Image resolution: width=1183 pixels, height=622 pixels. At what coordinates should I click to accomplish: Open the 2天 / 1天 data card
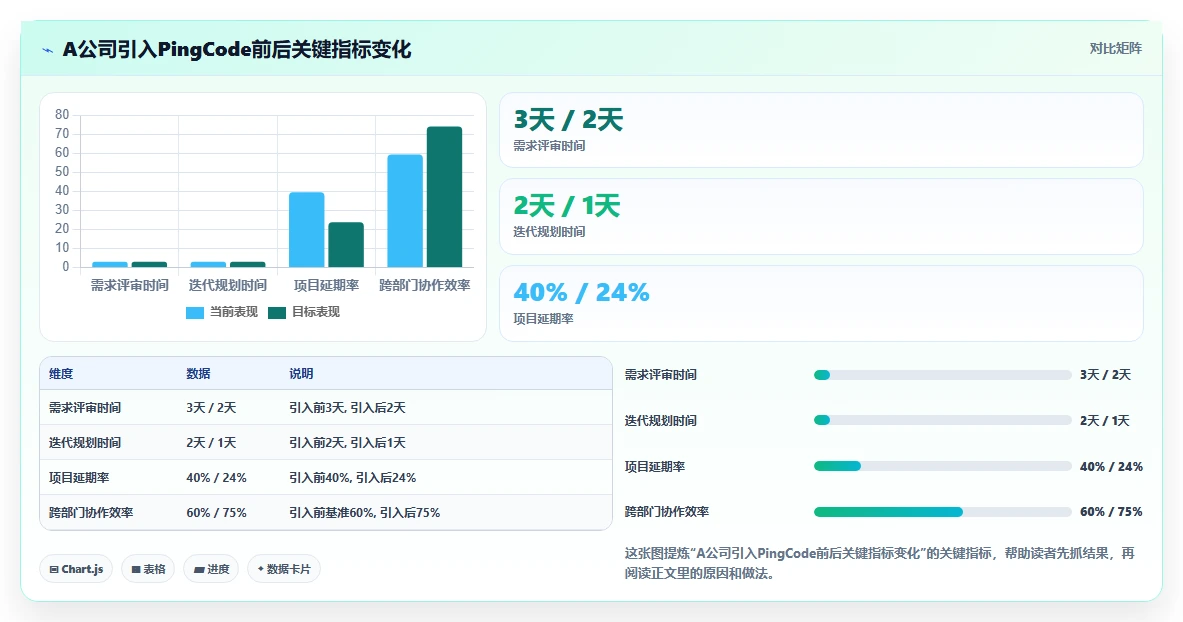click(821, 217)
